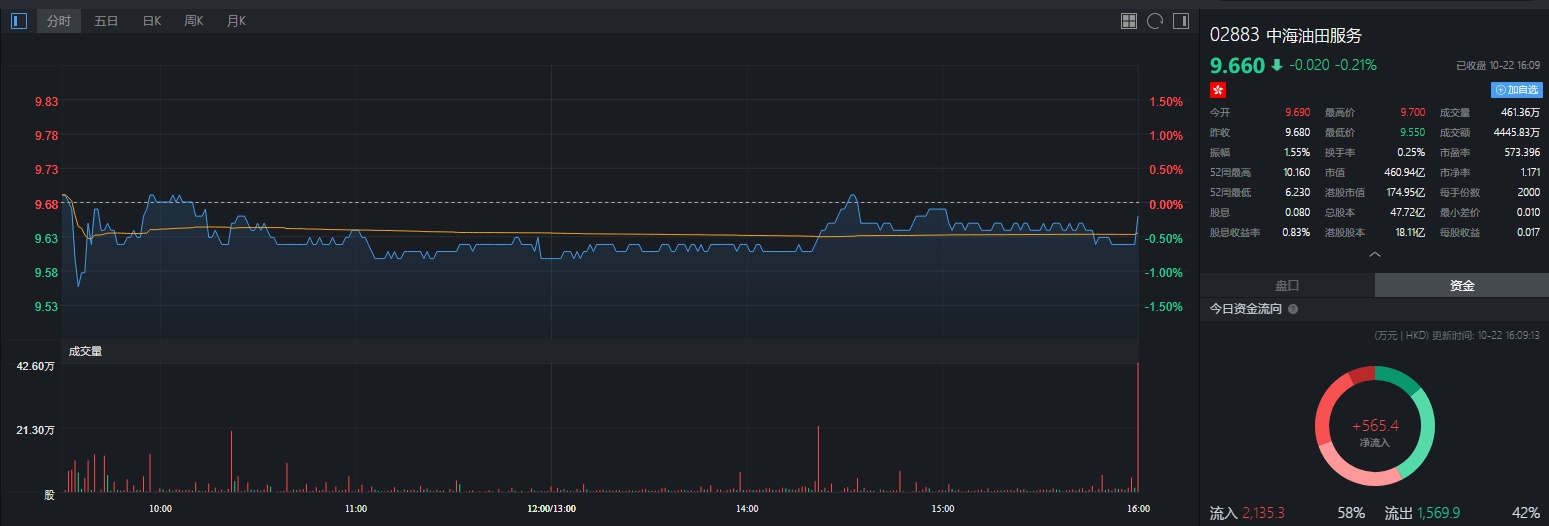Image resolution: width=1549 pixels, height=526 pixels.
Task: Click the green down arrow beside 9.660
Action: coord(1277,65)
